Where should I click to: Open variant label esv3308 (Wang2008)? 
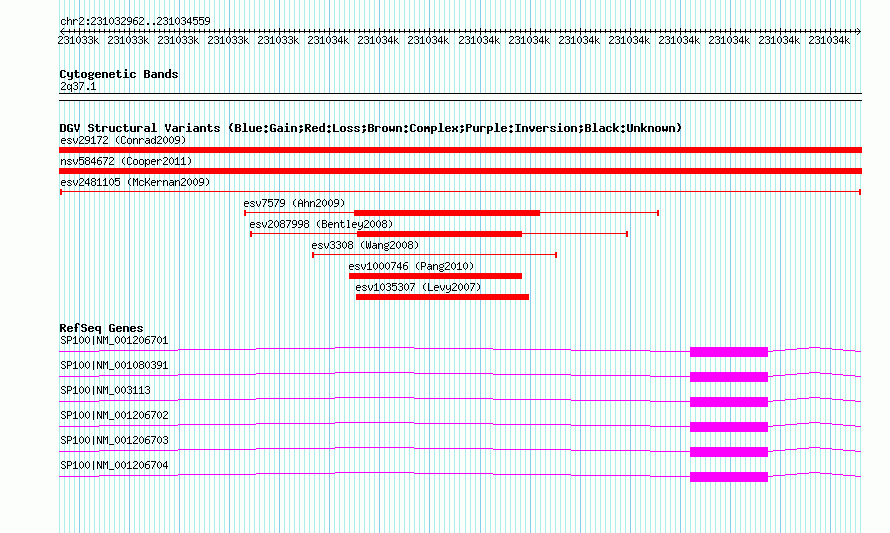(x=365, y=245)
